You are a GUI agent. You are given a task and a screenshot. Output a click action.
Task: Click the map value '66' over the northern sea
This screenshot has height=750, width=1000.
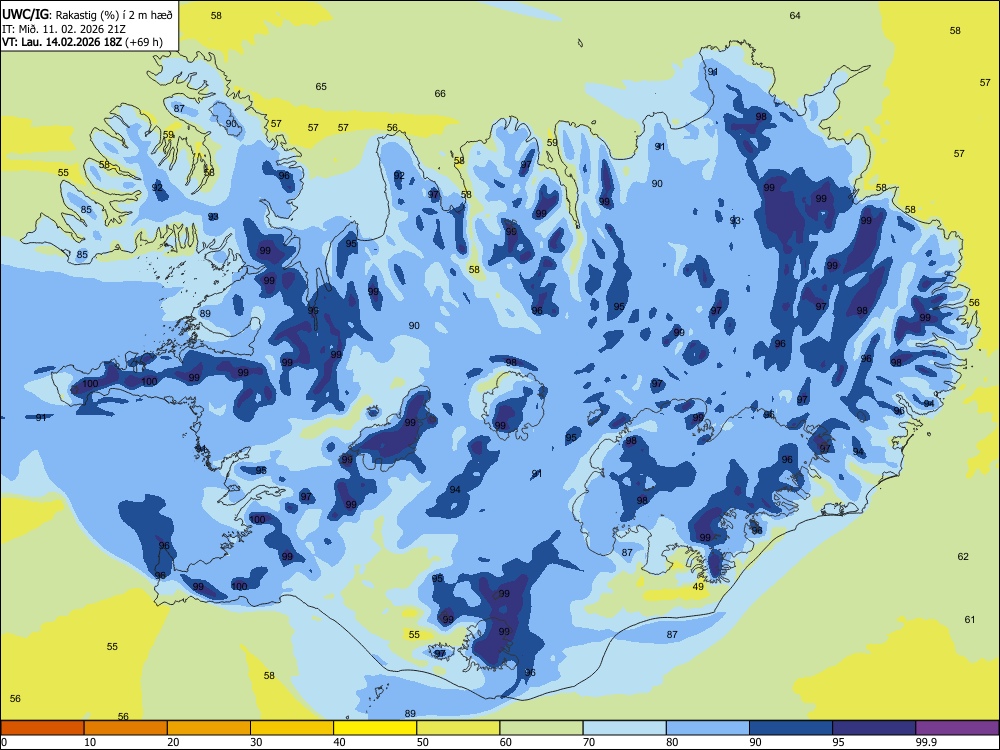(x=440, y=94)
